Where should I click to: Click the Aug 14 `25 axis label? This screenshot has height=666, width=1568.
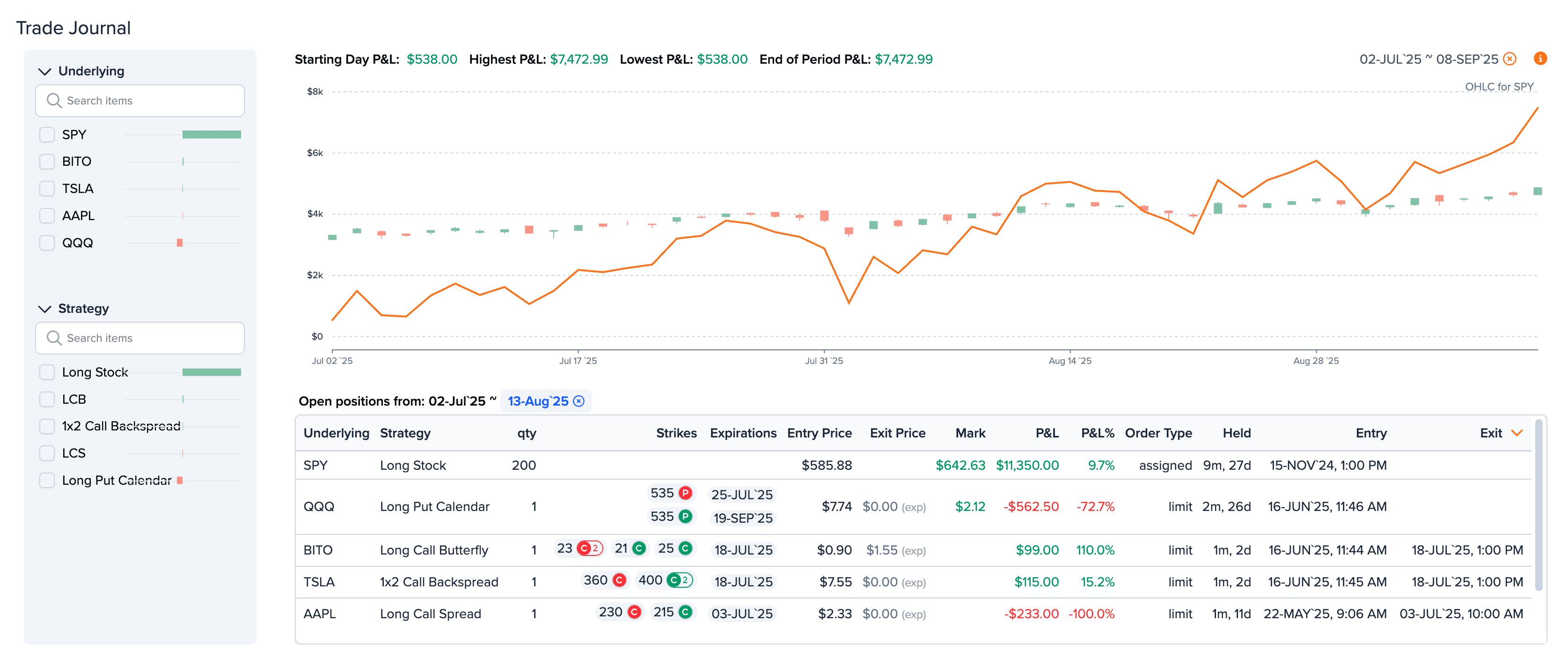pos(1070,361)
